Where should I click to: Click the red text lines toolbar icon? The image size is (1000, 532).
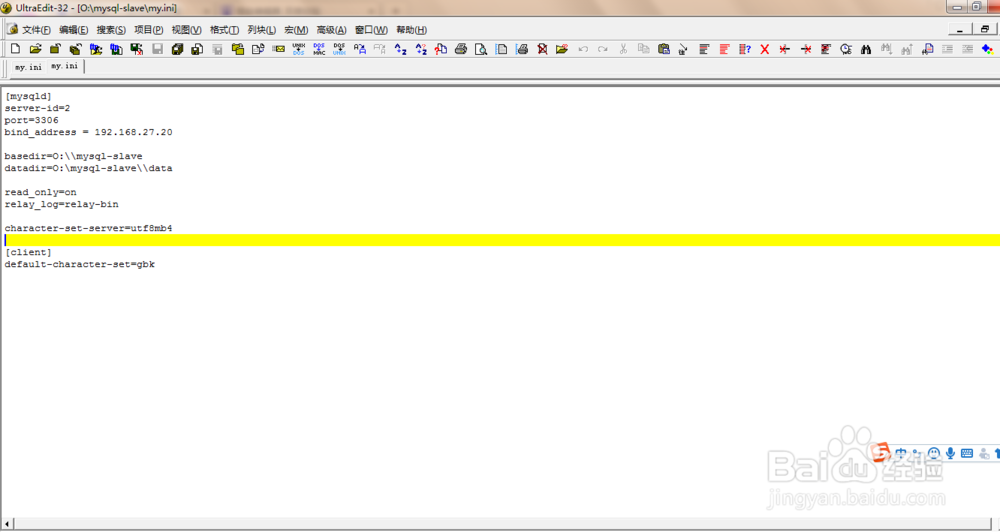point(724,49)
